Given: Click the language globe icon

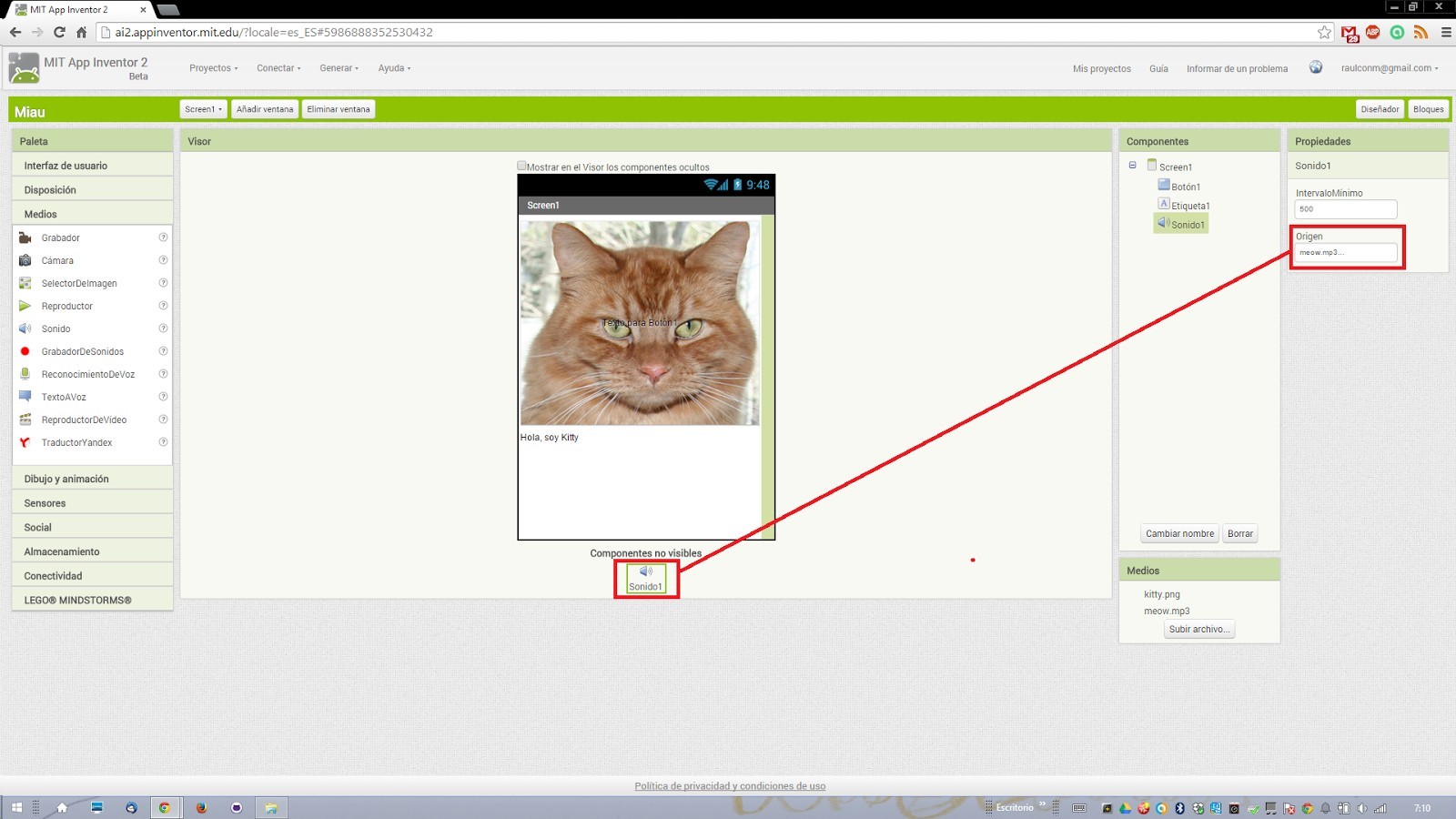Looking at the screenshot, I should click(1315, 67).
